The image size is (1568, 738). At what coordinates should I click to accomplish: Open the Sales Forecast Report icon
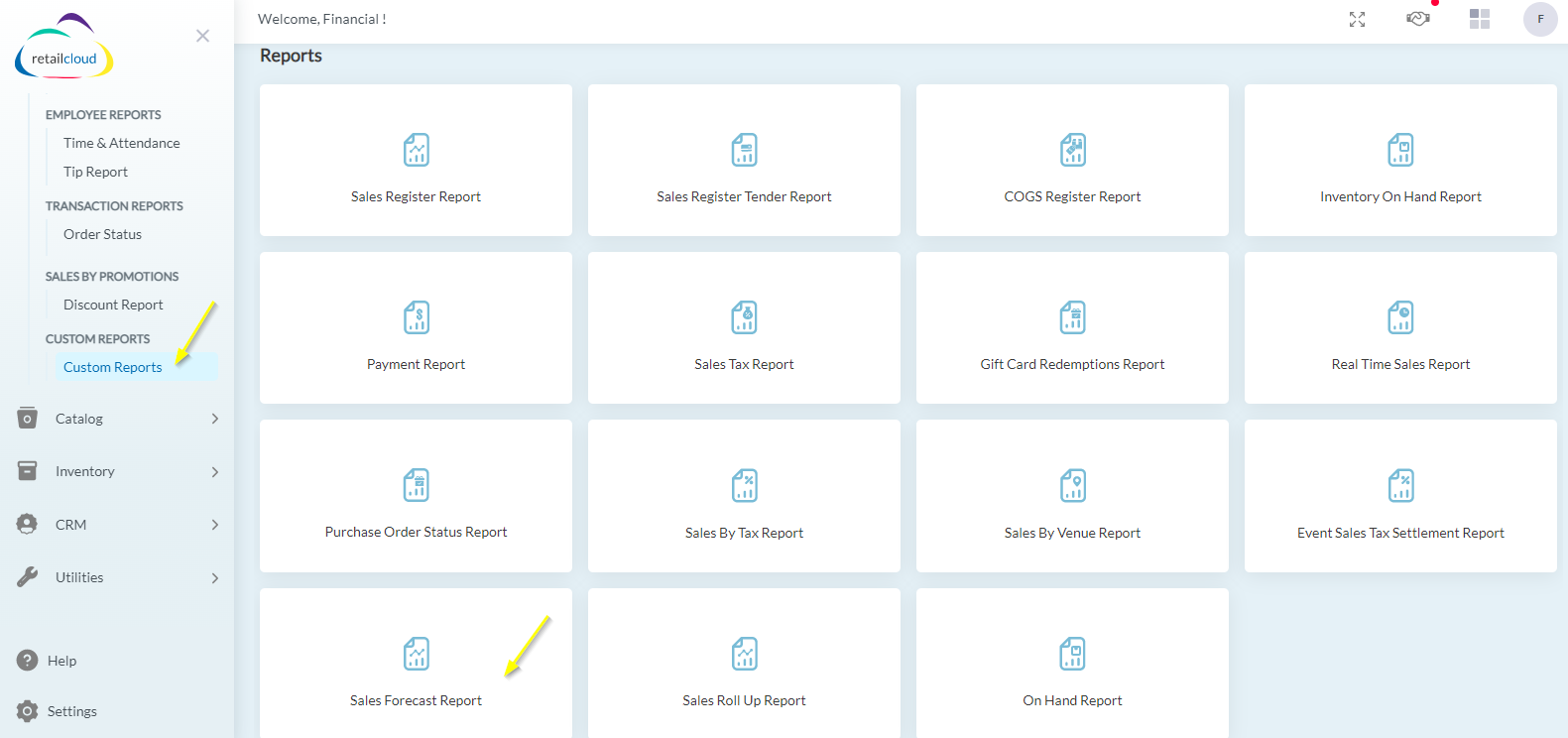click(417, 654)
